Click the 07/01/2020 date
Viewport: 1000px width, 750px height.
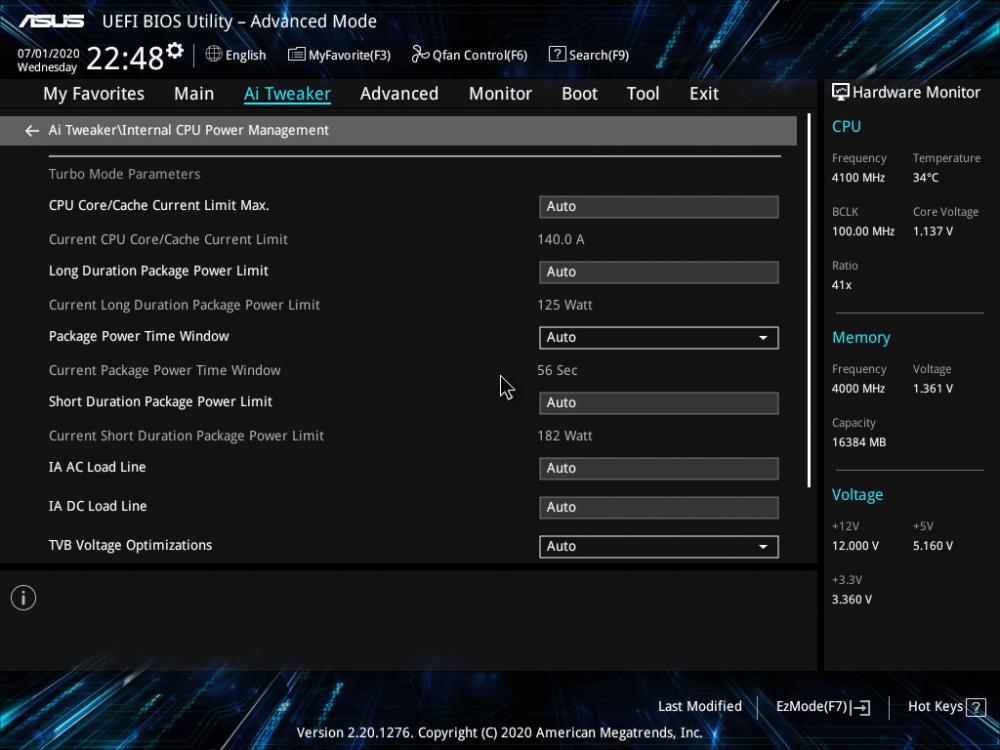[48, 54]
